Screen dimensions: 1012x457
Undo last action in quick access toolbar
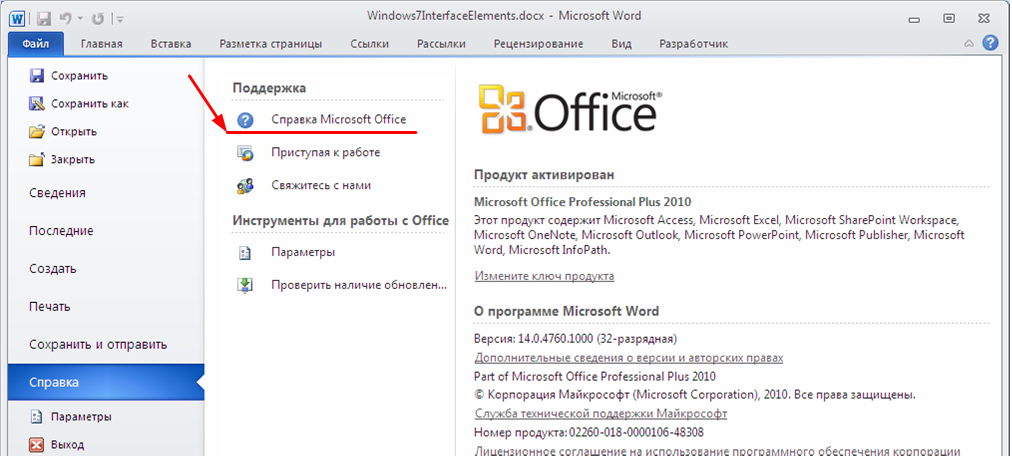(x=65, y=19)
